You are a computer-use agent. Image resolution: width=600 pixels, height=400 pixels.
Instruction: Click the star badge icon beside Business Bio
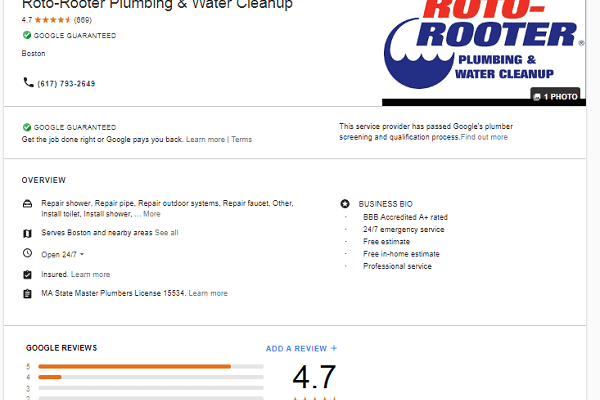[345, 204]
